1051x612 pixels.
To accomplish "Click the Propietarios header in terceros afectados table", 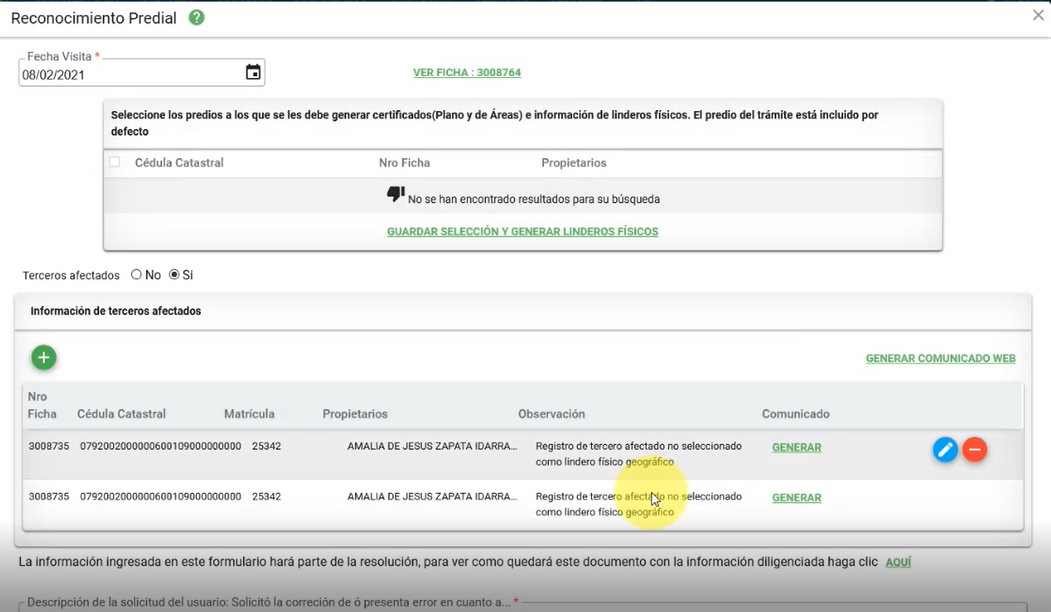I will tap(355, 414).
